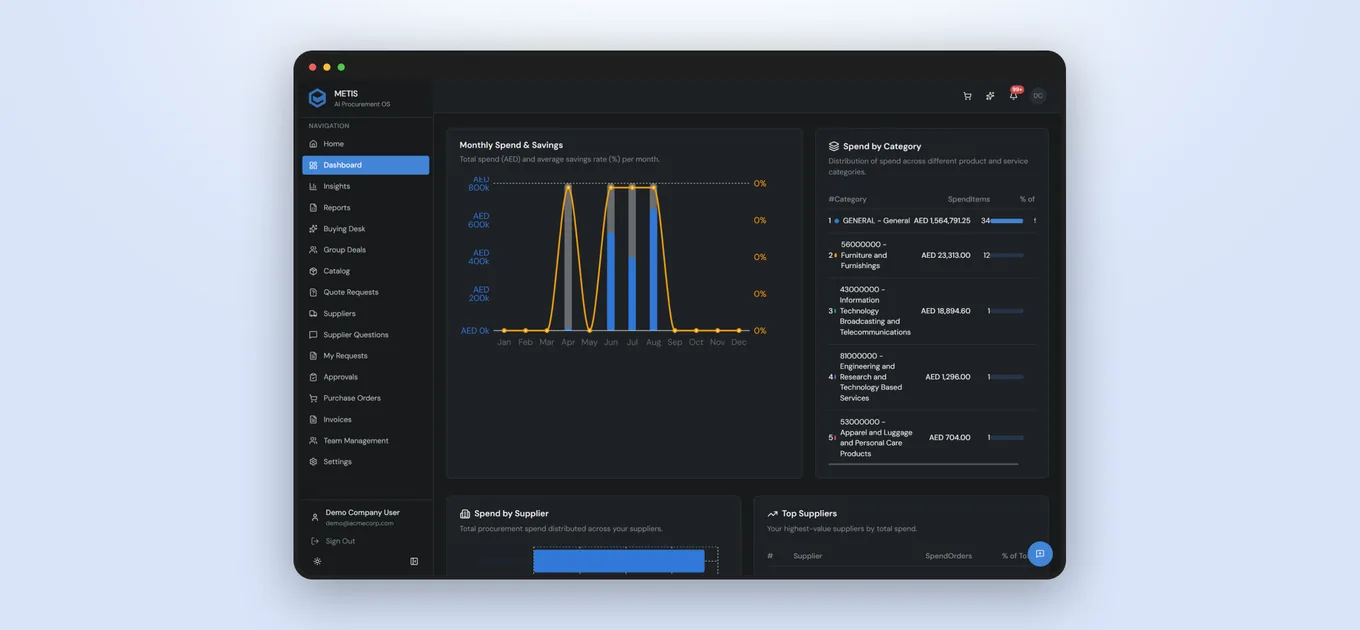Go to the Approvals page
Screen dimensions: 1360x630
coord(366,377)
